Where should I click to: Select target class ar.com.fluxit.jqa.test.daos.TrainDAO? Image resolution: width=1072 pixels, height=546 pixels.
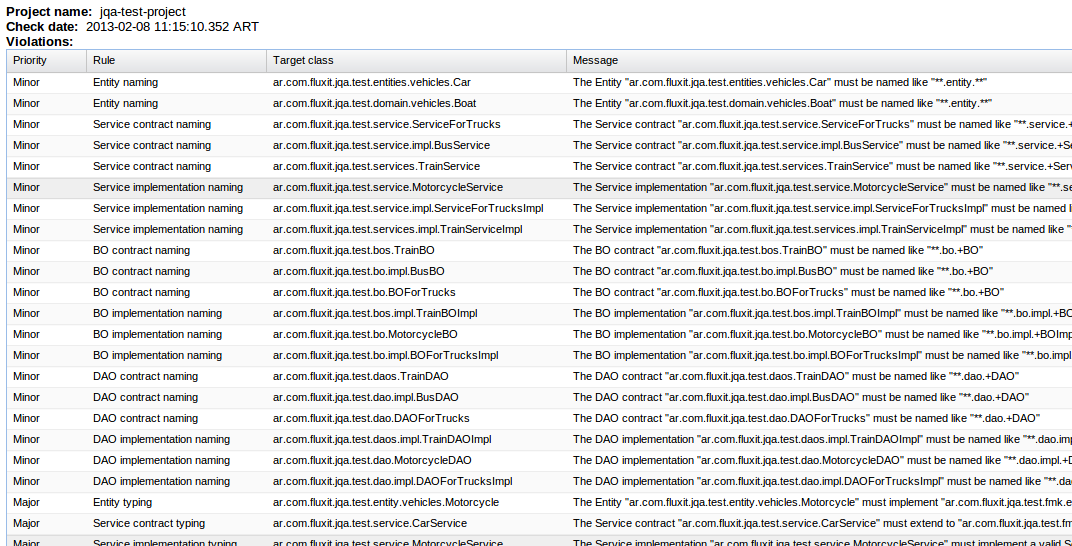point(361,377)
